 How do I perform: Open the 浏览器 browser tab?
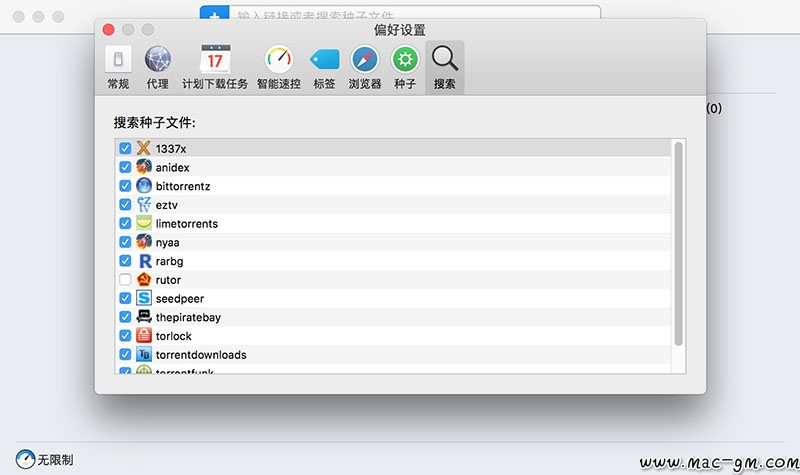[x=365, y=68]
